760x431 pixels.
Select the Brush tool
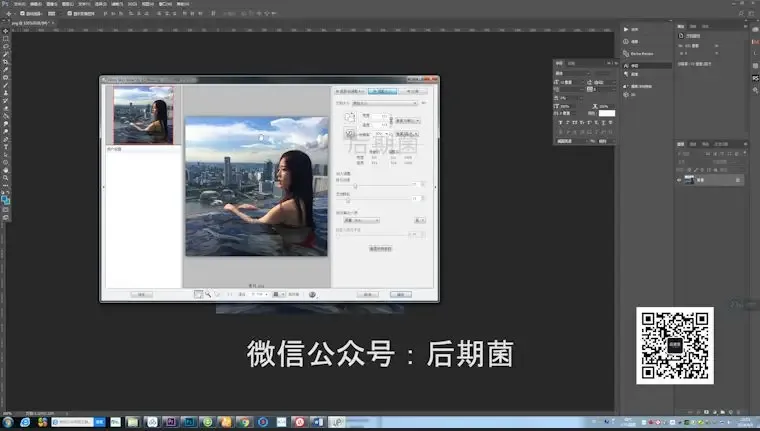7,84
